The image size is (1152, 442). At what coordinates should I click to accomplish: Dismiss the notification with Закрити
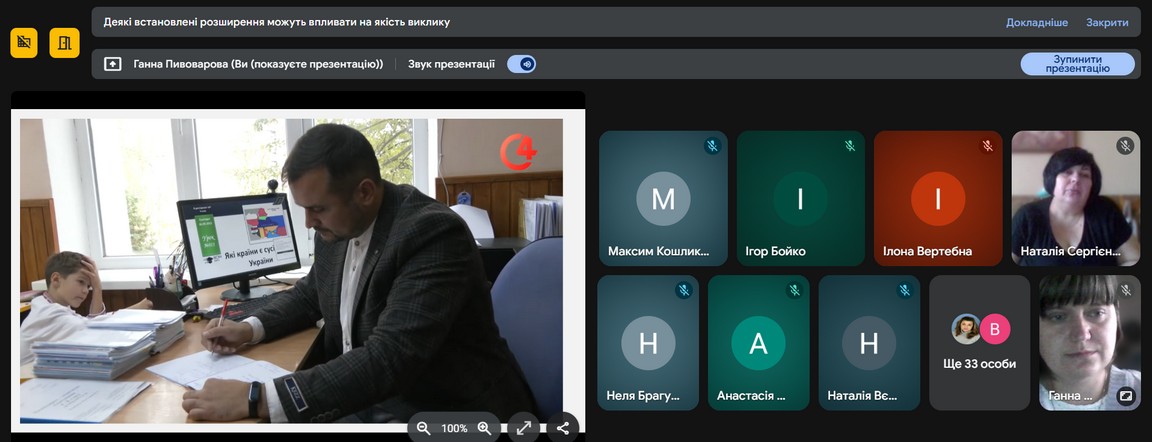pos(1107,22)
